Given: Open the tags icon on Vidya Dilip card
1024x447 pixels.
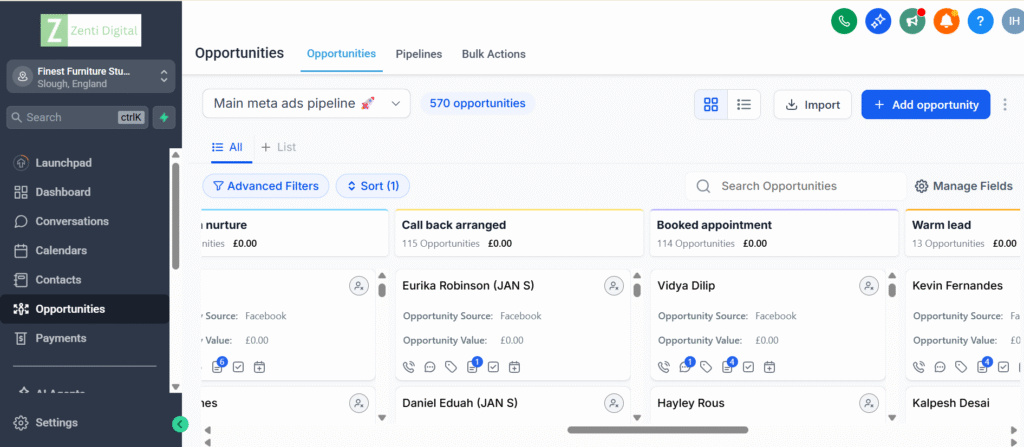Looking at the screenshot, I should click(706, 367).
